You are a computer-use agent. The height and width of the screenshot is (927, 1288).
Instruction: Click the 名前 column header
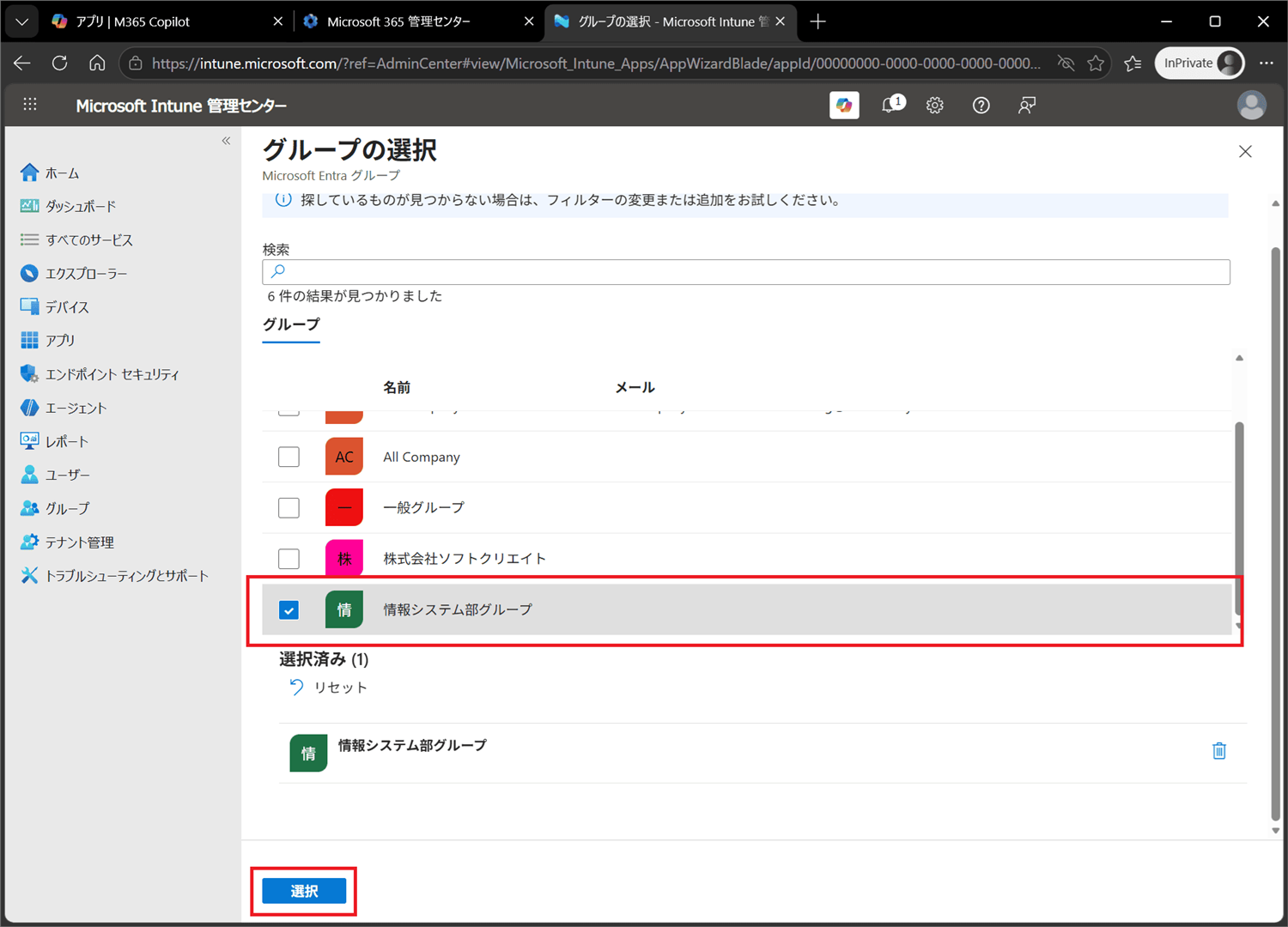[397, 387]
